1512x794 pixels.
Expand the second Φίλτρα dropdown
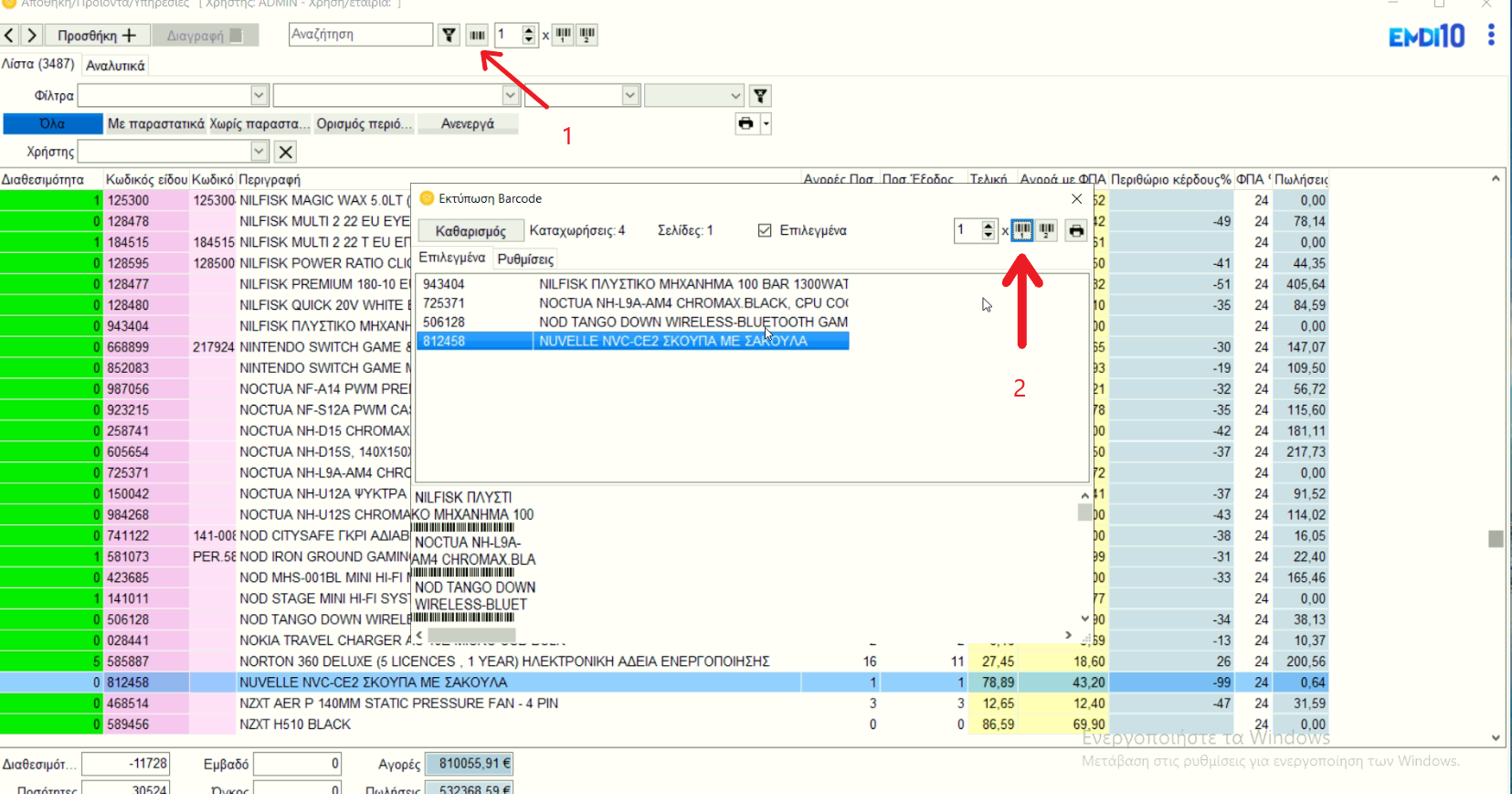(x=511, y=95)
